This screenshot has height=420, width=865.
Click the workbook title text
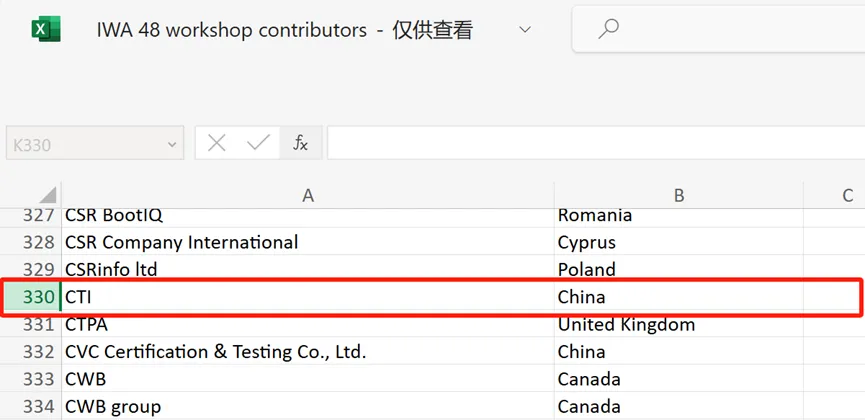click(x=231, y=30)
